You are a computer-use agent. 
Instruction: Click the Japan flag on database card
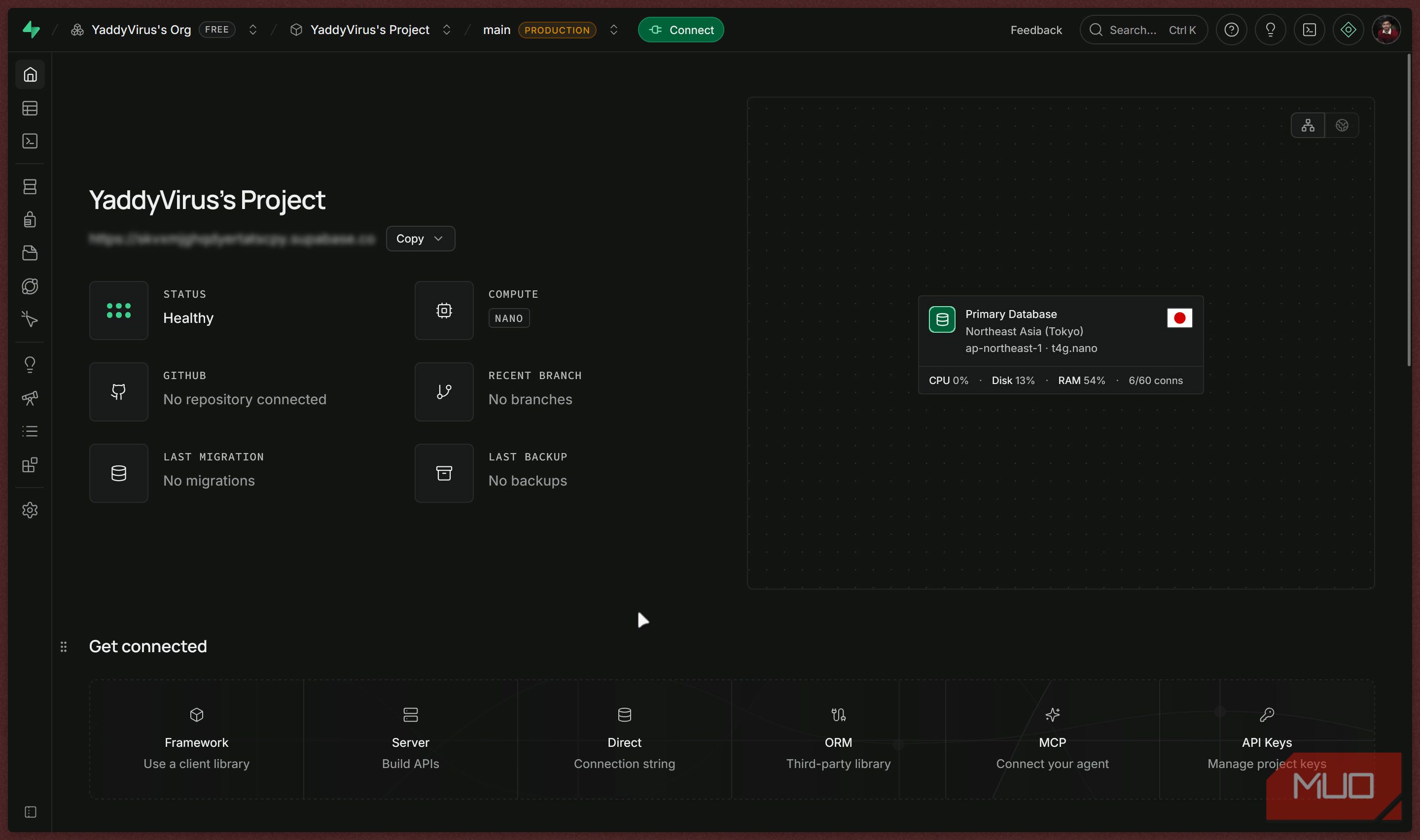(x=1179, y=318)
